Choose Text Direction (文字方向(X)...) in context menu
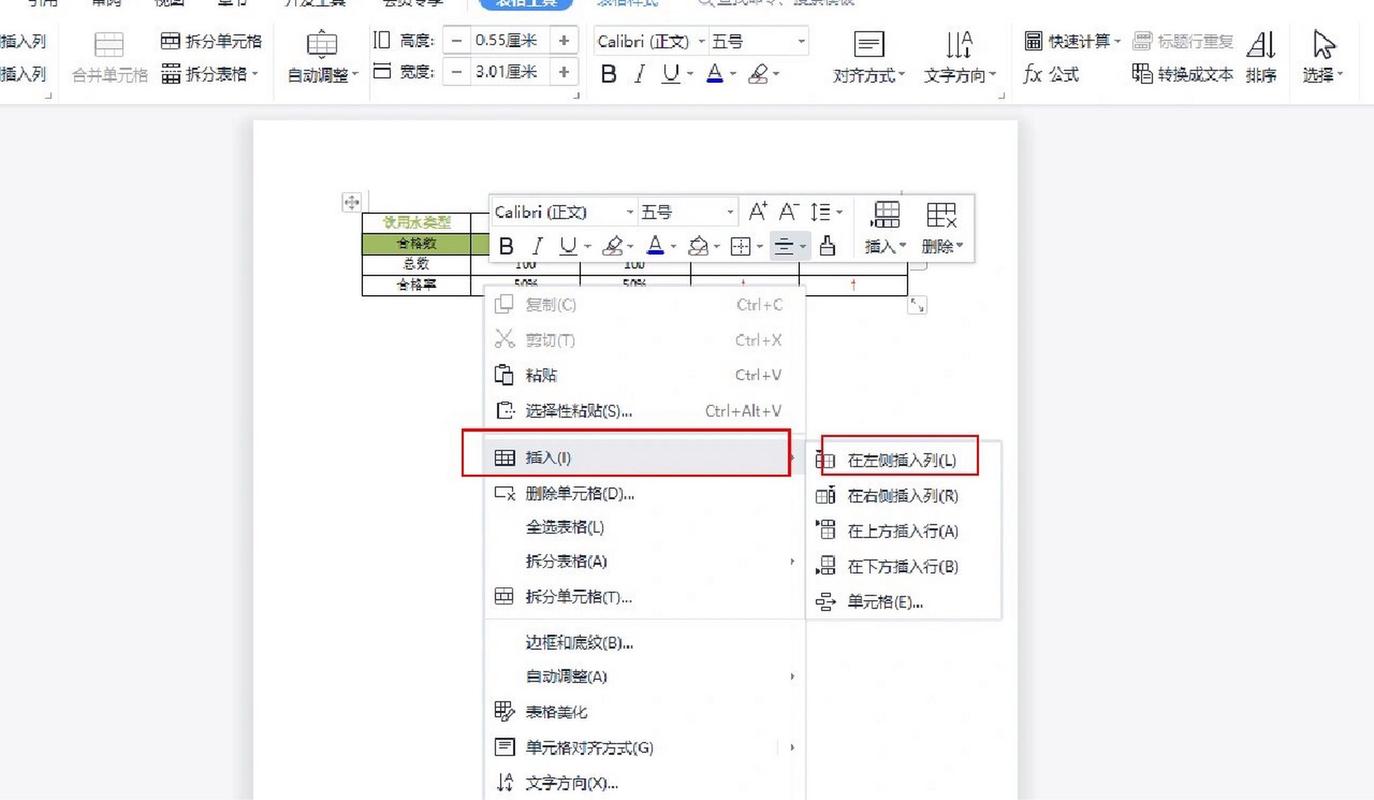The image size is (1374, 800). pyautogui.click(x=644, y=783)
